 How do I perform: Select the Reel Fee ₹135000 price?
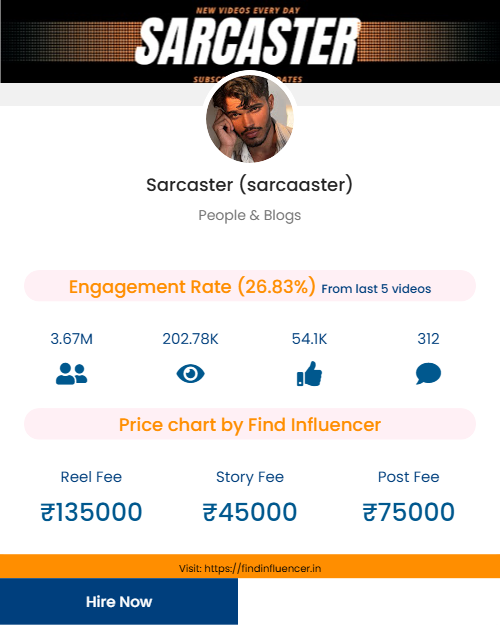(91, 512)
